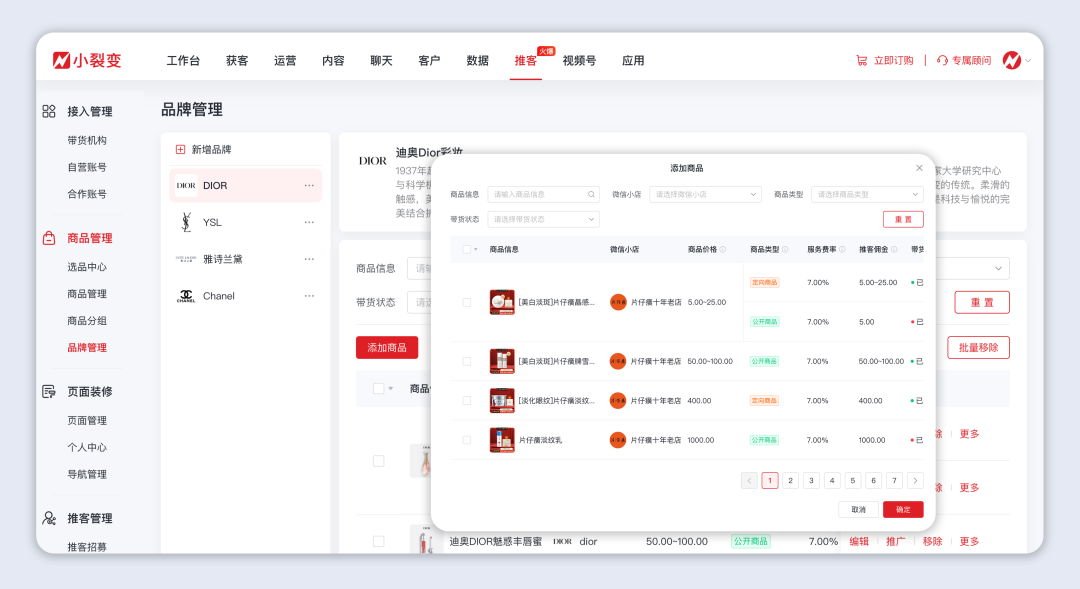The image size is (1080, 589).
Task: Go to page 3 in the dialog pagination
Action: (811, 480)
